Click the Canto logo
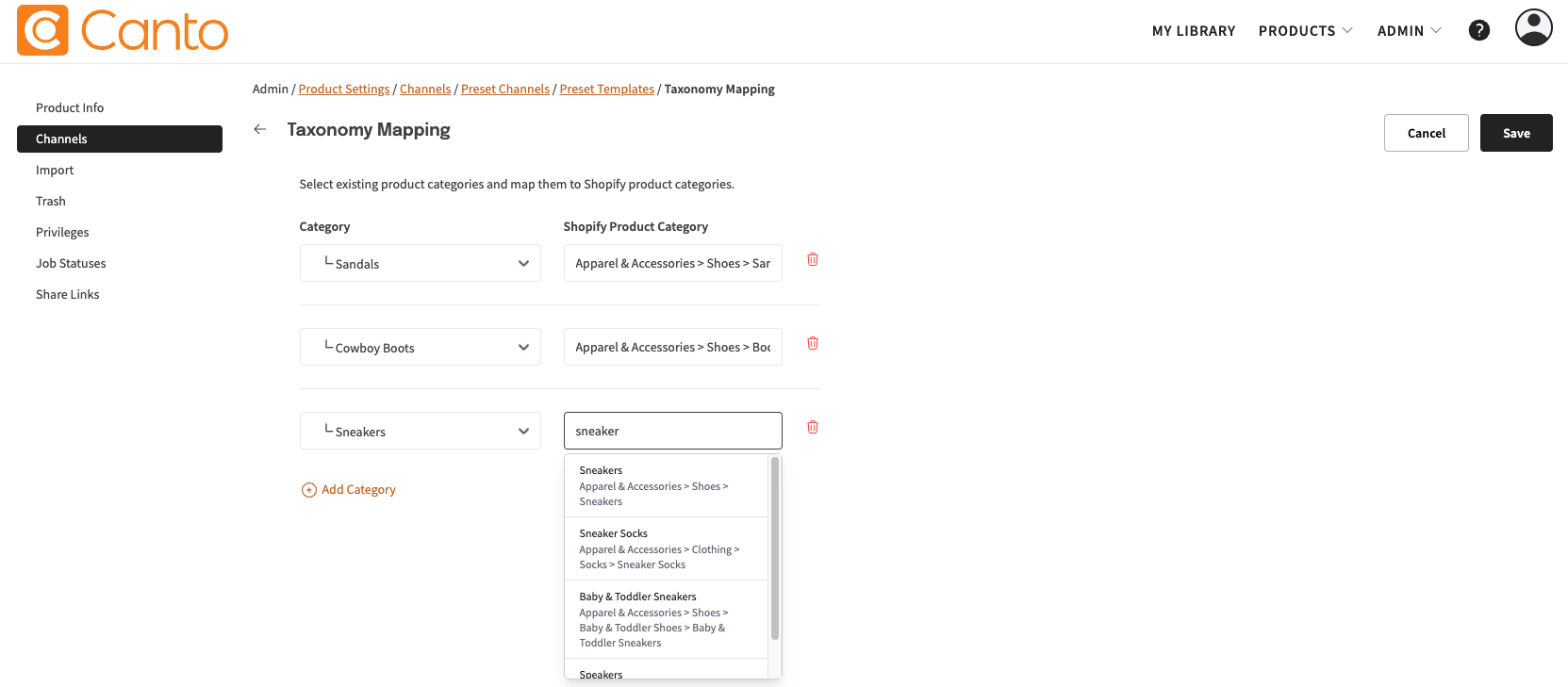This screenshot has height=687, width=1568. 123,31
